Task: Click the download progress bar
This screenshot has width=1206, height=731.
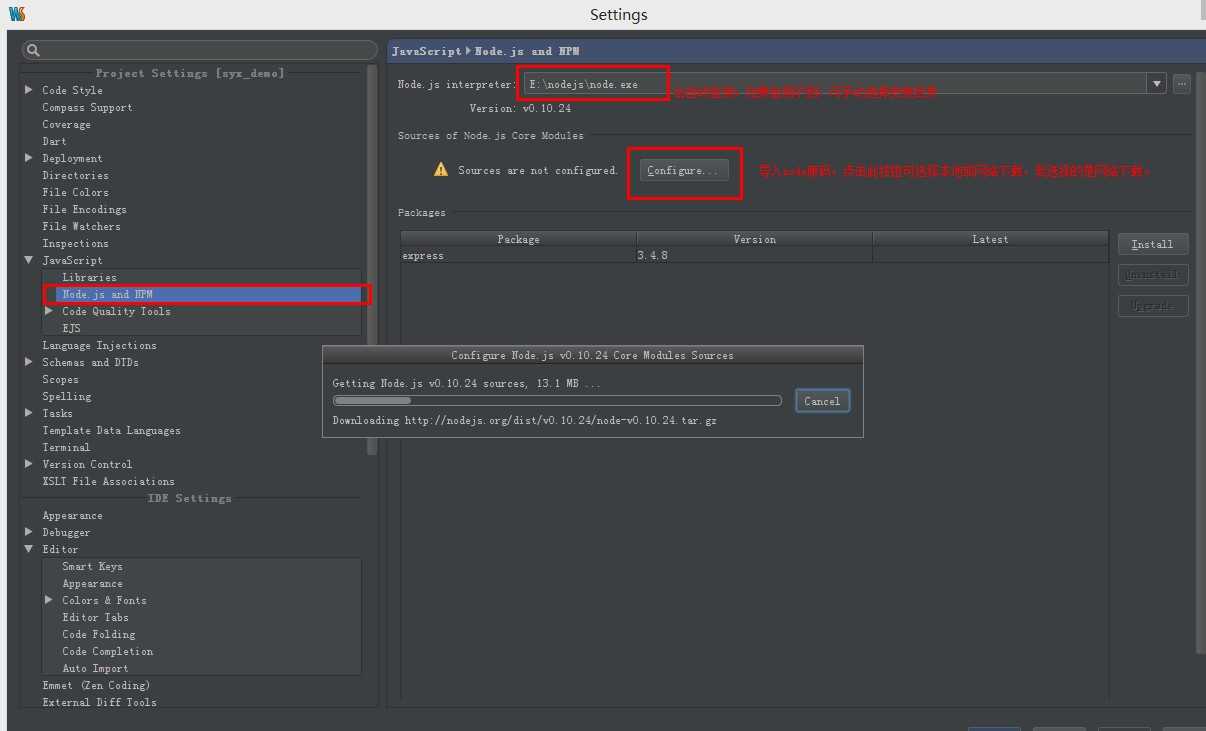Action: pyautogui.click(x=557, y=401)
